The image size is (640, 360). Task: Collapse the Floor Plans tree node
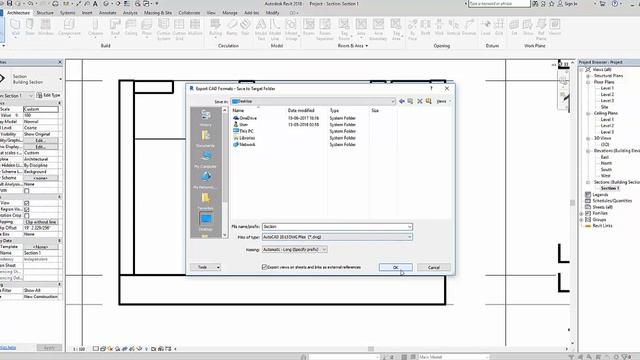[x=588, y=82]
